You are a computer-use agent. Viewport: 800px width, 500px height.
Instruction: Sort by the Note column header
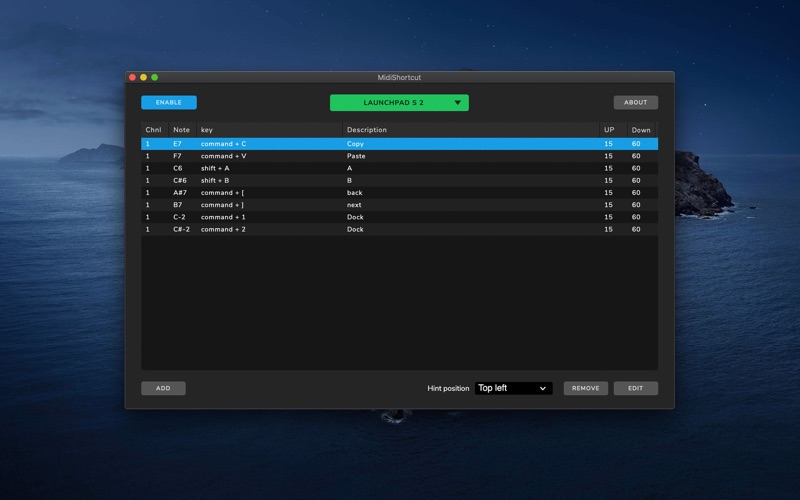(182, 130)
